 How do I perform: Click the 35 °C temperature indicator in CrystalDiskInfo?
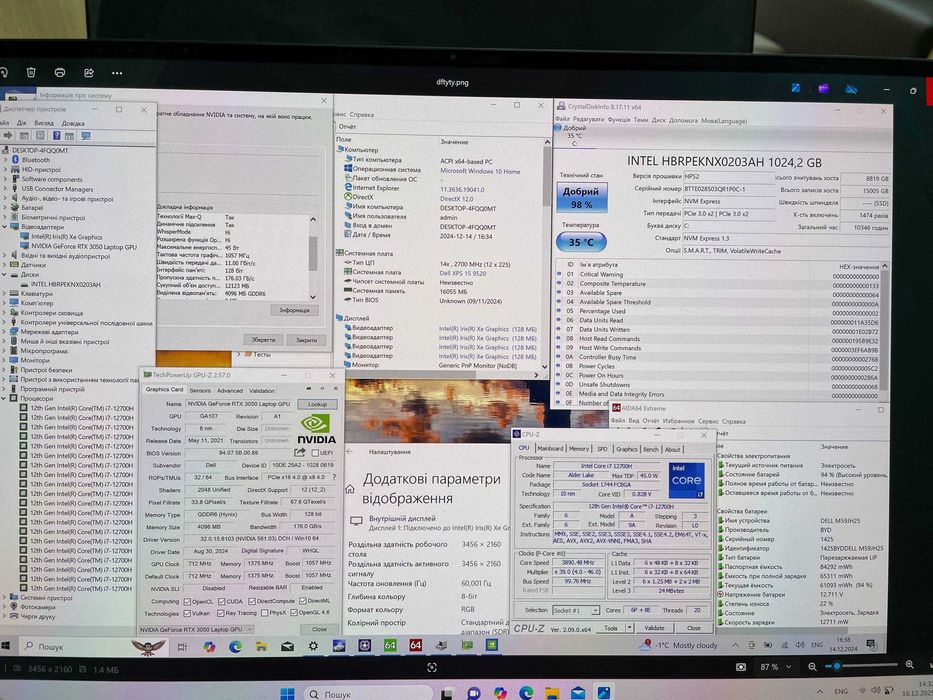[581, 242]
